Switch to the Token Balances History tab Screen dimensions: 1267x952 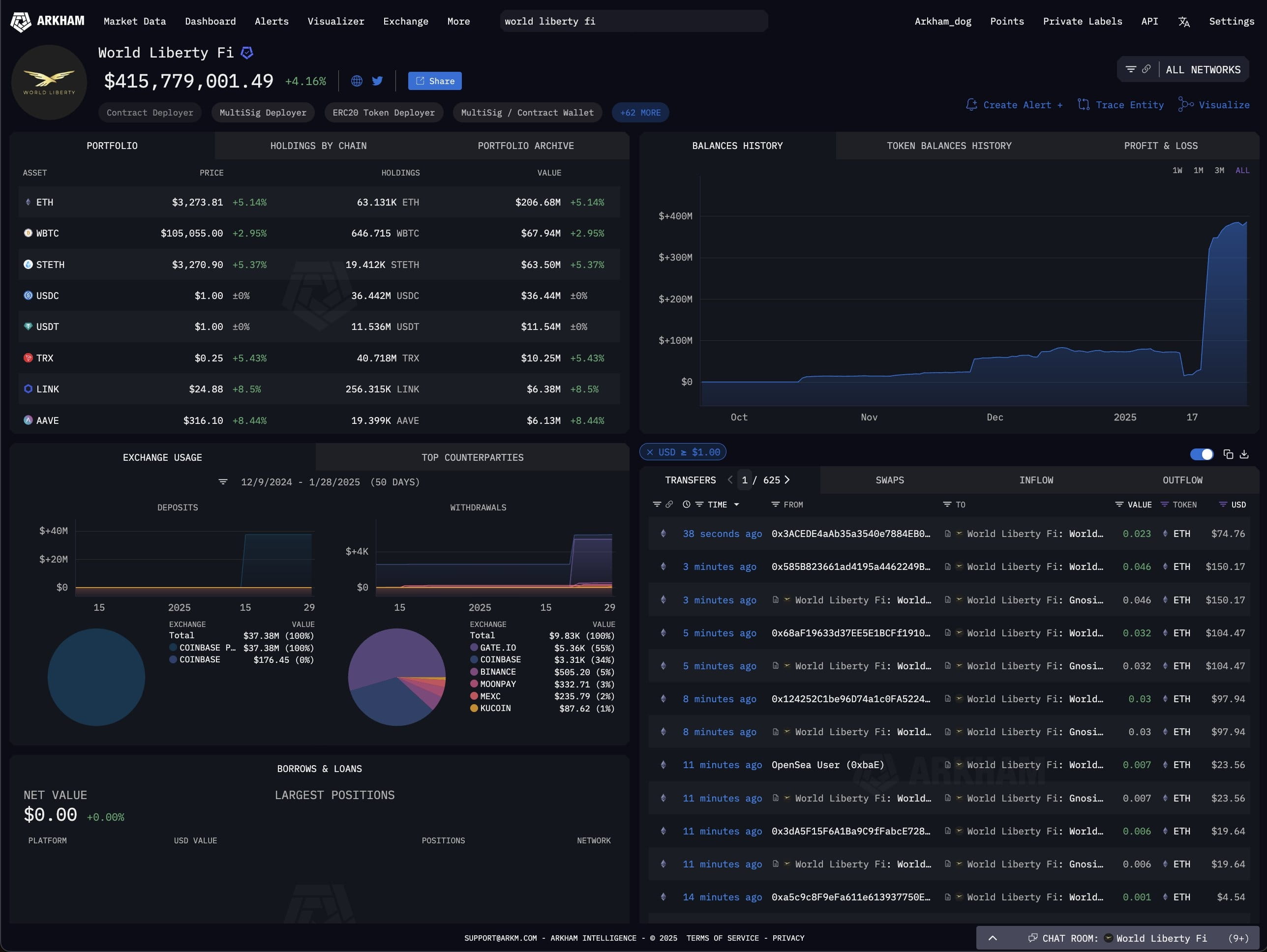click(x=949, y=146)
